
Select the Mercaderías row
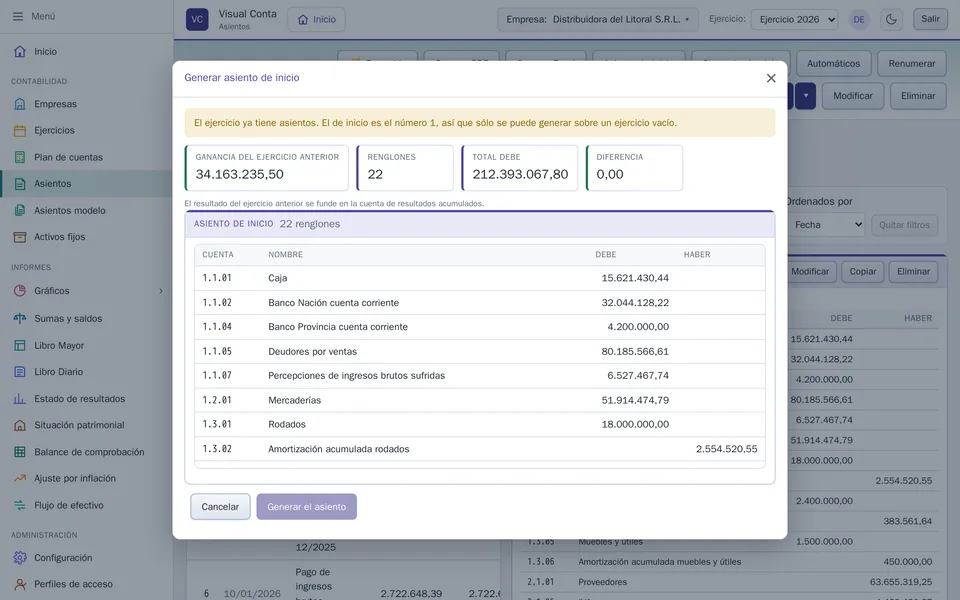click(480, 400)
